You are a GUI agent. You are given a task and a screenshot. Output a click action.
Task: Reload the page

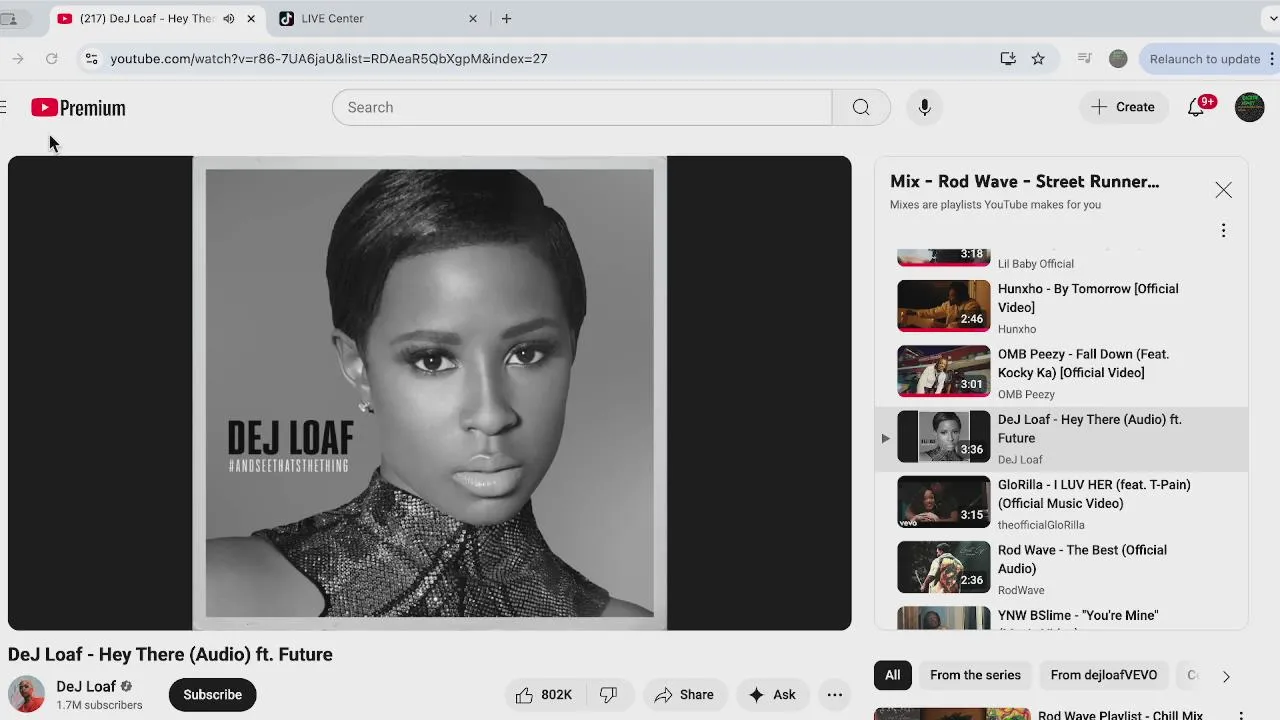(x=51, y=59)
